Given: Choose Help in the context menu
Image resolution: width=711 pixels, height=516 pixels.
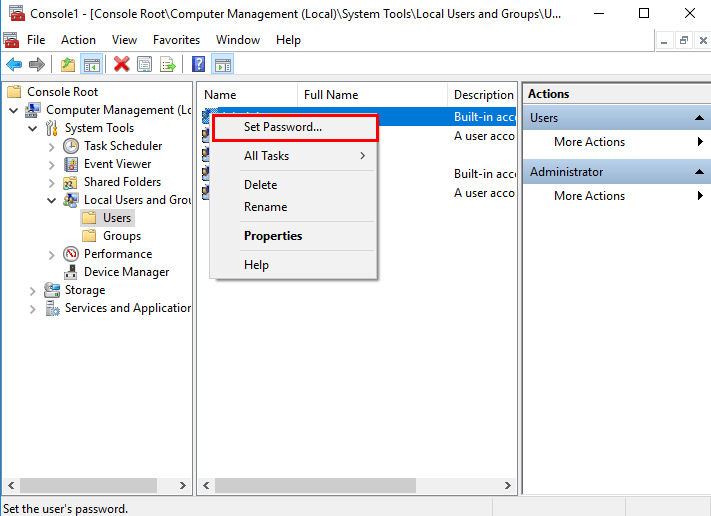Looking at the screenshot, I should (x=295, y=265).
